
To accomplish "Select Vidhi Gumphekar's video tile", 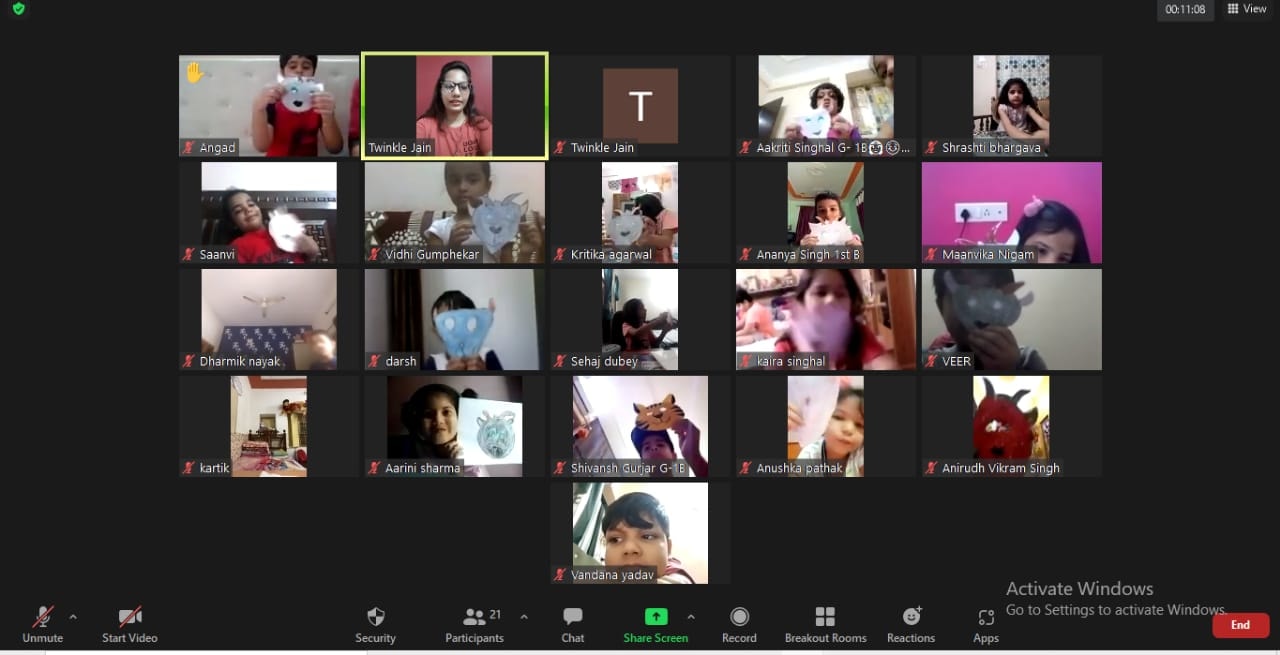I will point(455,213).
